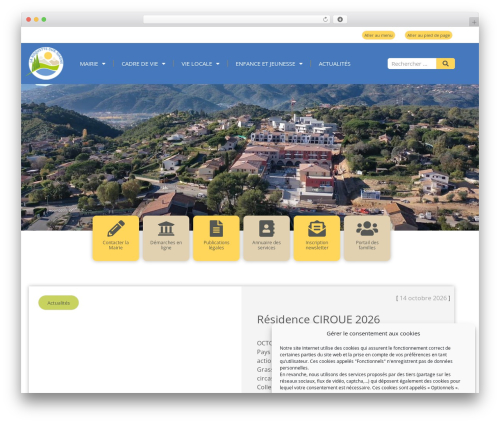Click the Gérer le consentement aux cookies heading
The height and width of the screenshot is (423, 500).
pyautogui.click(x=373, y=333)
